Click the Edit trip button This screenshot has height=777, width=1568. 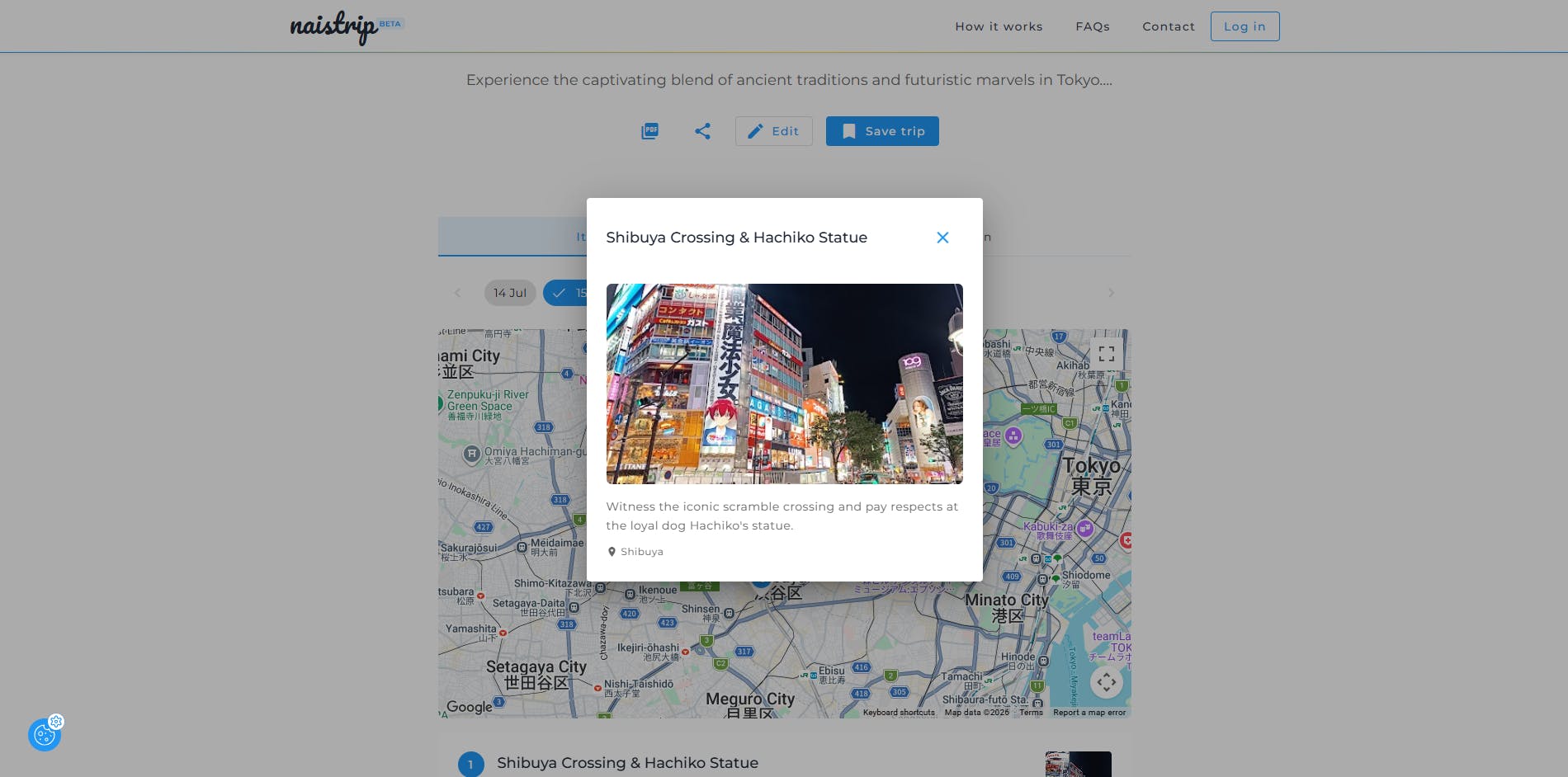[x=774, y=131]
